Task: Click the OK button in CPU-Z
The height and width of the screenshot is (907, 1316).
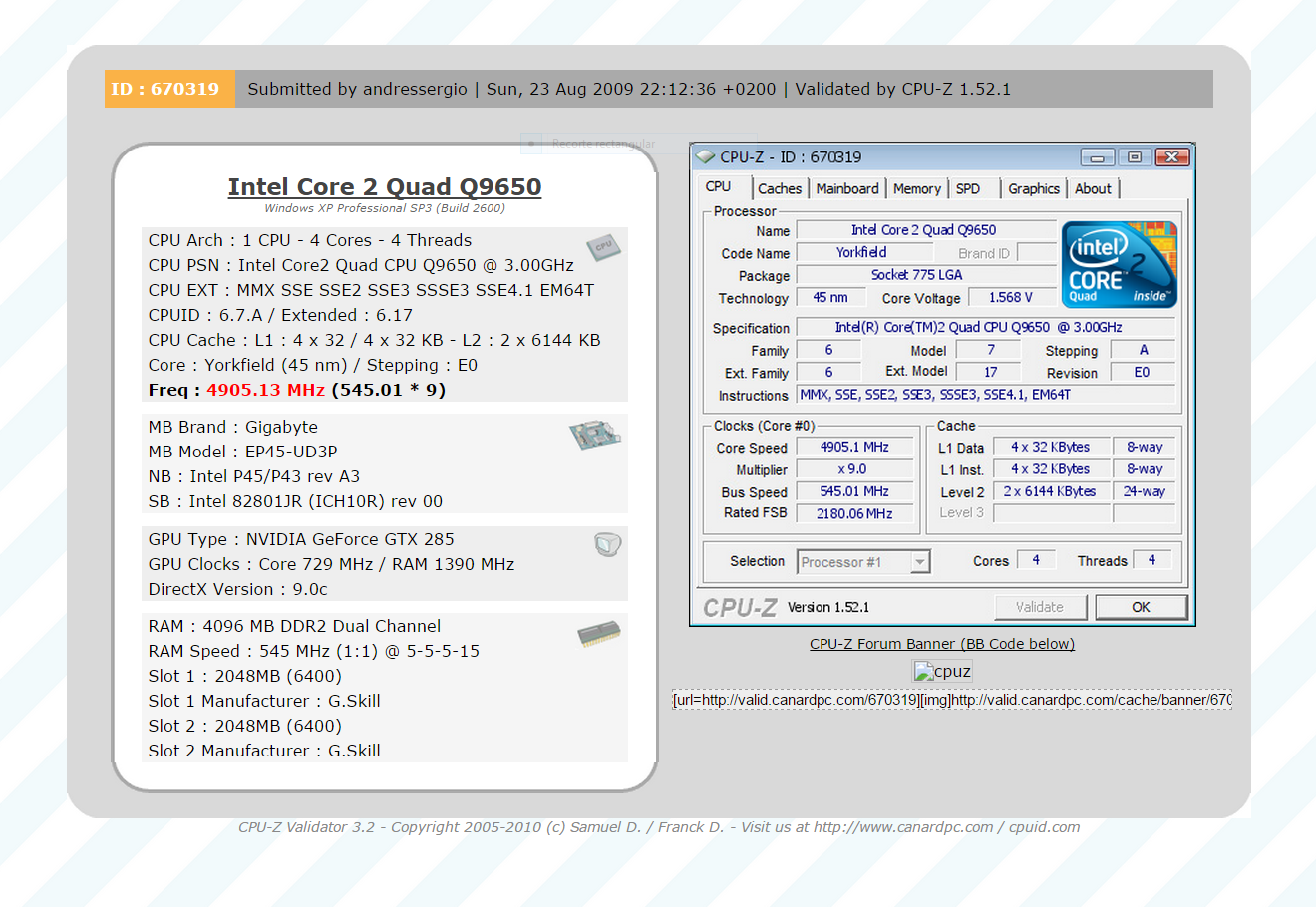Action: [x=1142, y=607]
